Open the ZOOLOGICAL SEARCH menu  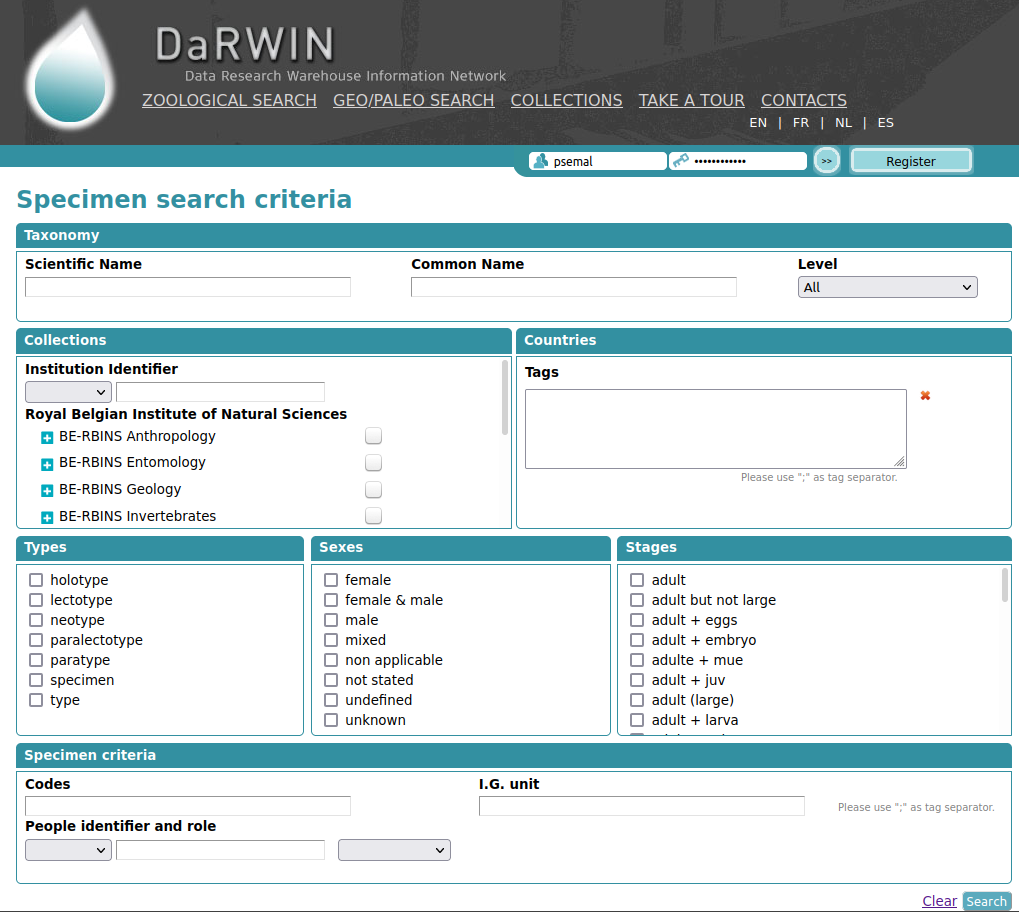229,100
